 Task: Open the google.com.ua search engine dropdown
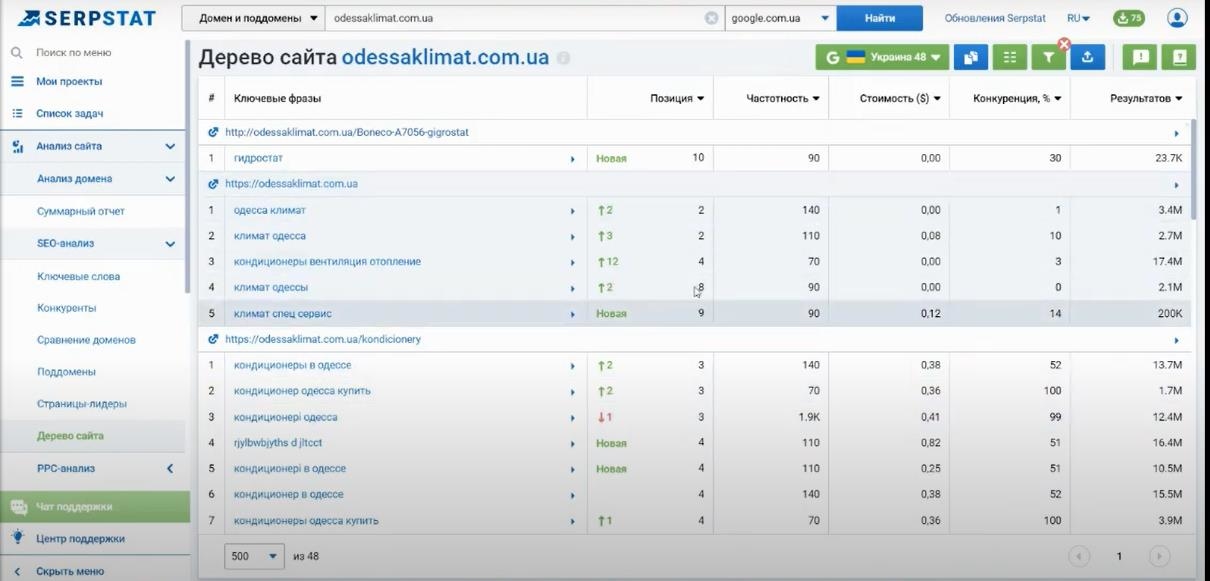tap(781, 18)
